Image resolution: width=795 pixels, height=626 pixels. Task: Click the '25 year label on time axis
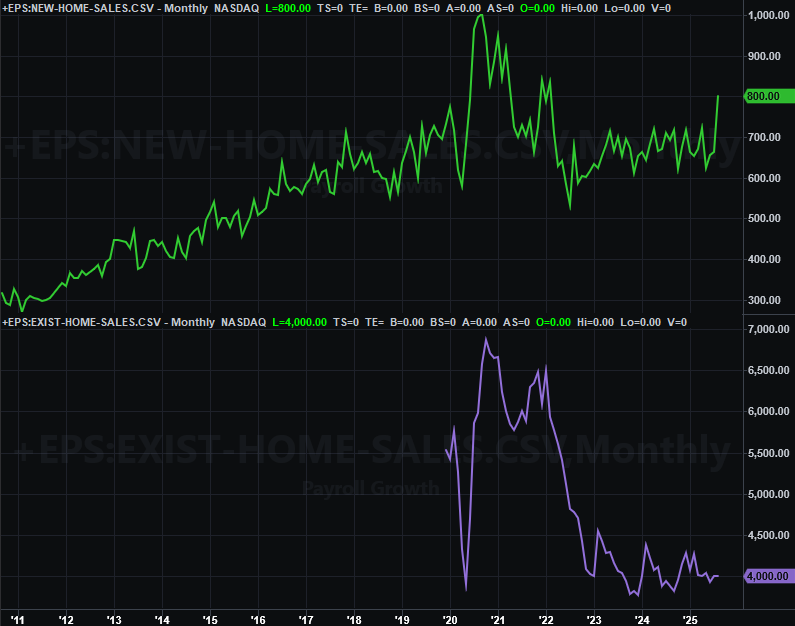coord(689,619)
